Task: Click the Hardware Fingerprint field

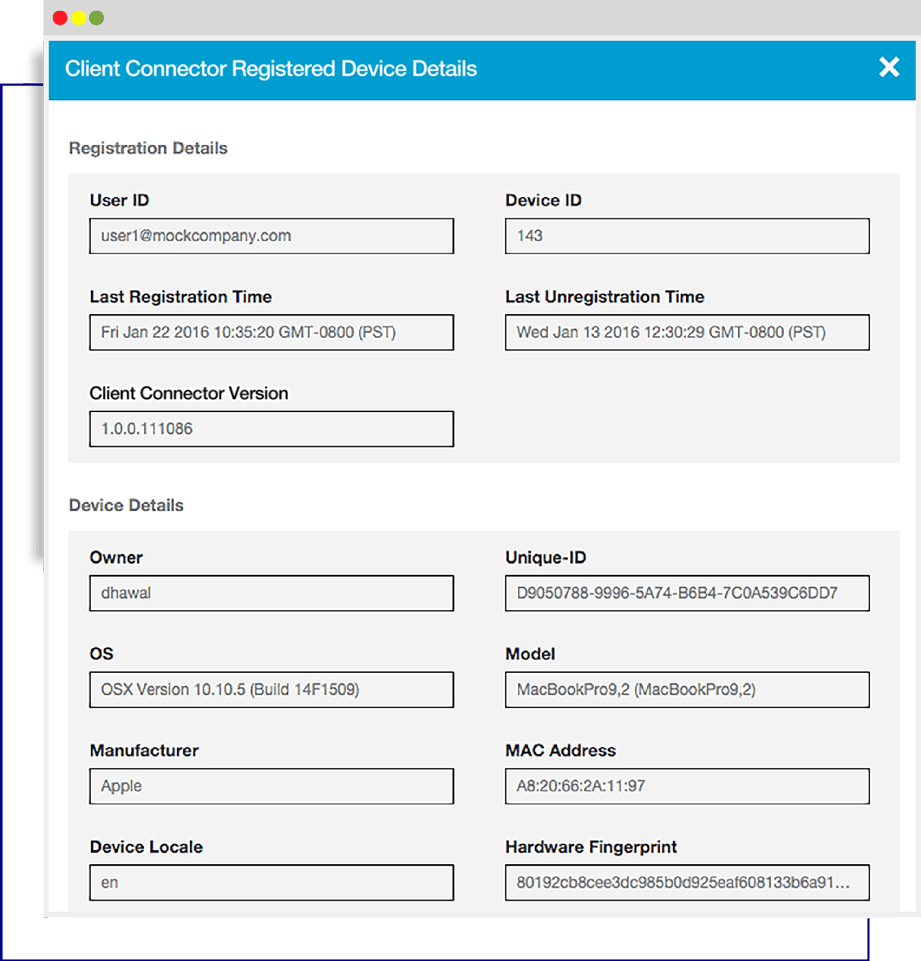Action: click(687, 883)
